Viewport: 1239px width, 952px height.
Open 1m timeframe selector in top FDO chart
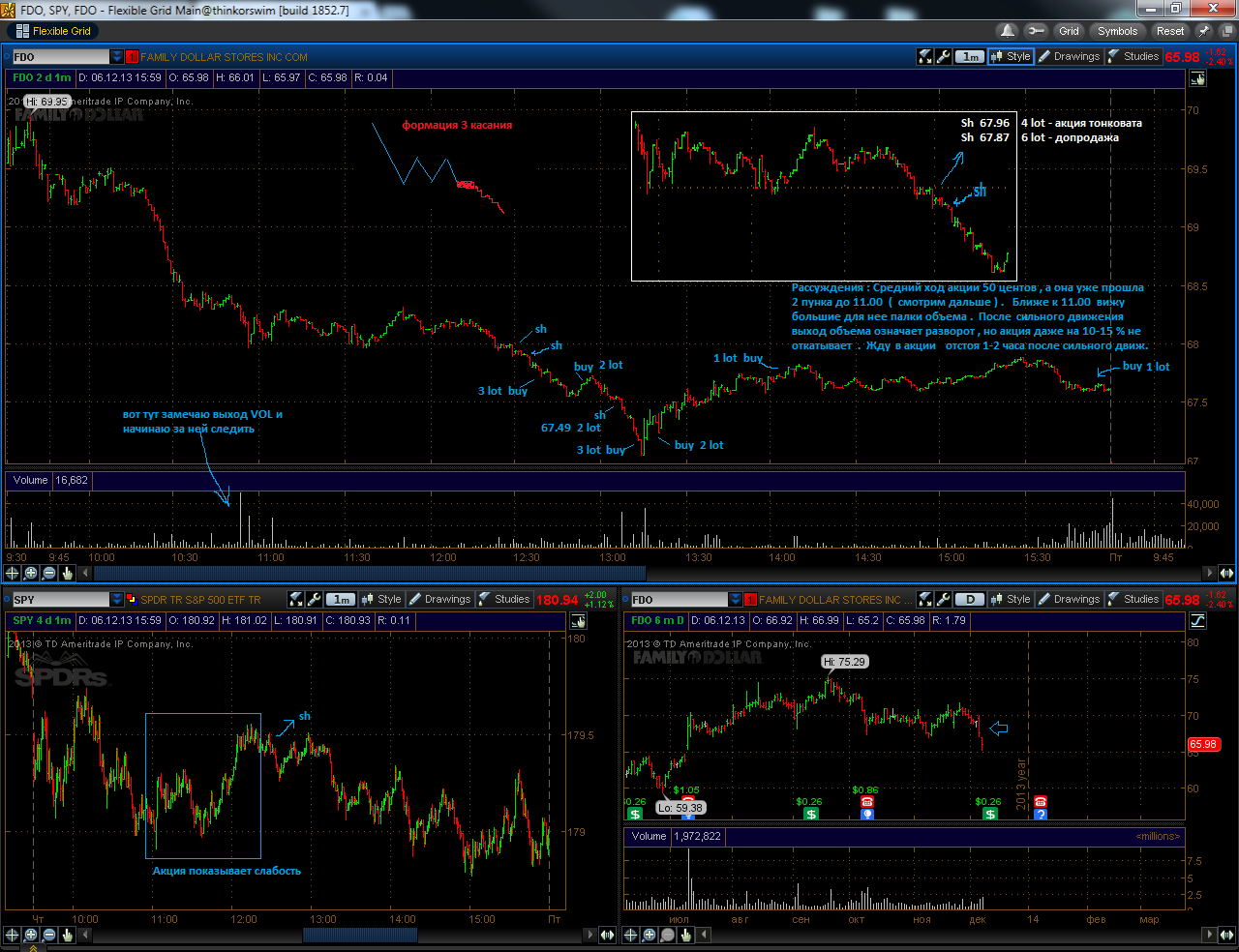pyautogui.click(x=971, y=57)
